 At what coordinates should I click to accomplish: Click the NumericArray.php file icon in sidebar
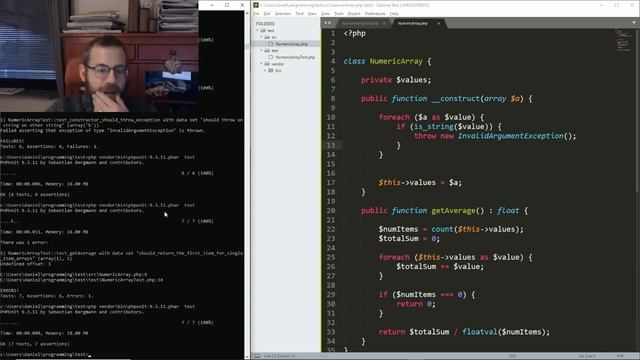click(x=271, y=44)
